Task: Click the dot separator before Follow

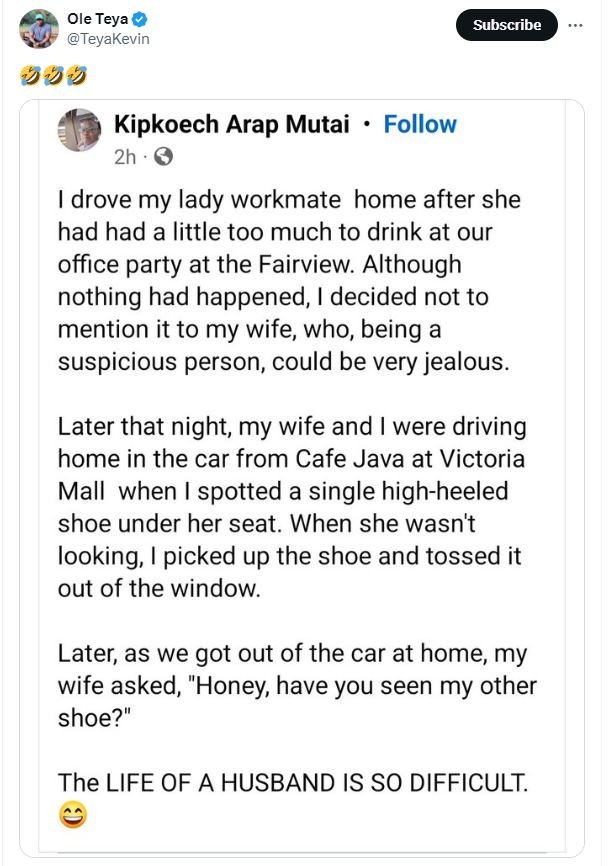Action: coord(368,125)
